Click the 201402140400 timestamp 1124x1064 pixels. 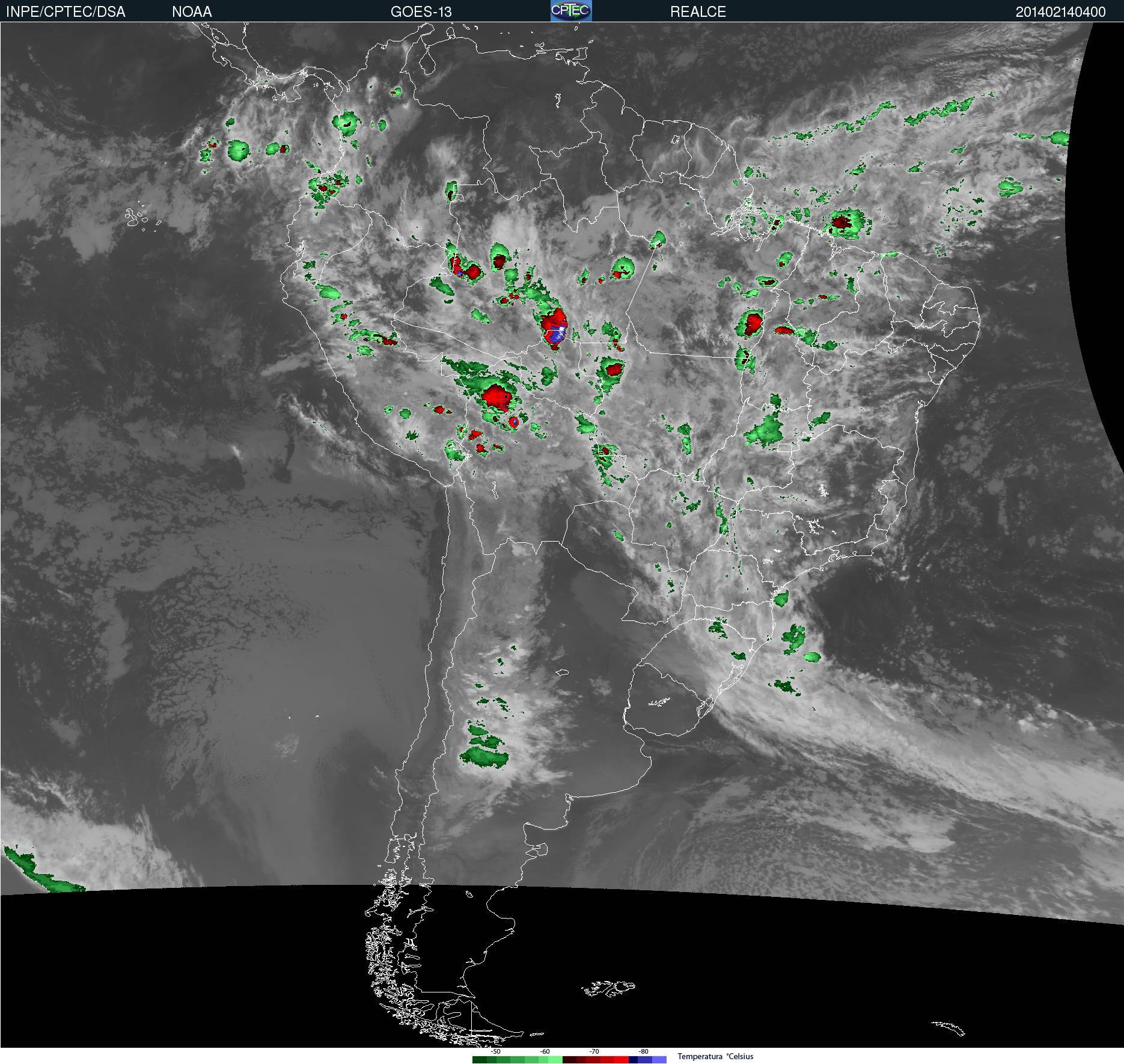[1060, 12]
